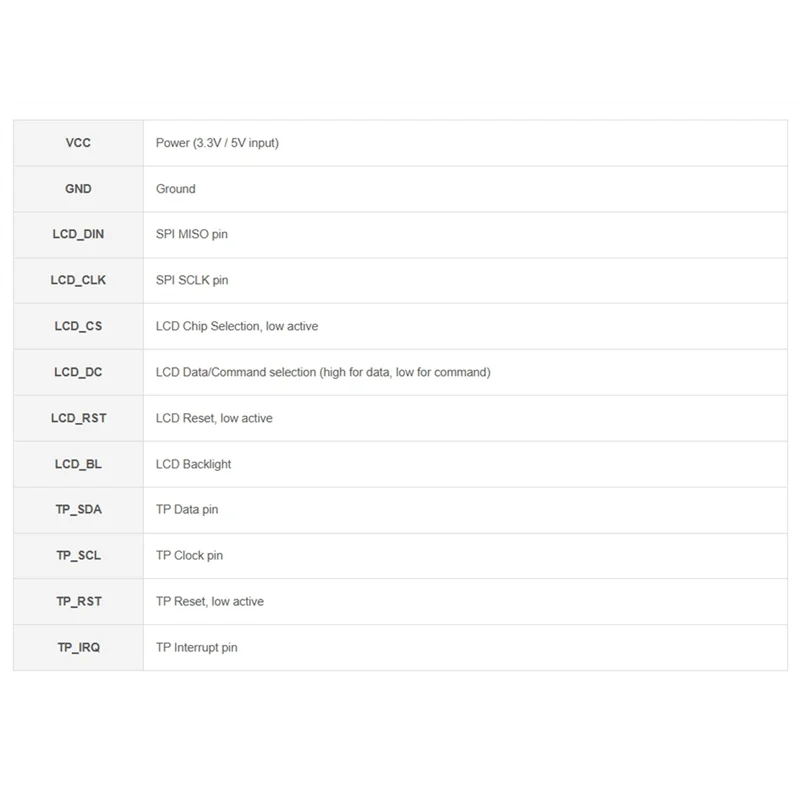This screenshot has width=800, height=800.
Task: Select the "Ground" description text
Action: [x=176, y=189]
